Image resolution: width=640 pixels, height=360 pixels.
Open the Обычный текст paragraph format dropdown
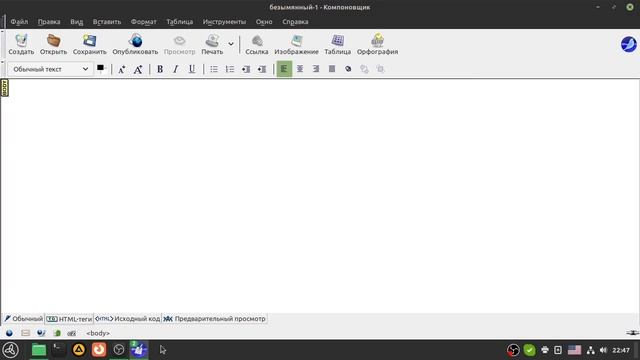pos(50,69)
